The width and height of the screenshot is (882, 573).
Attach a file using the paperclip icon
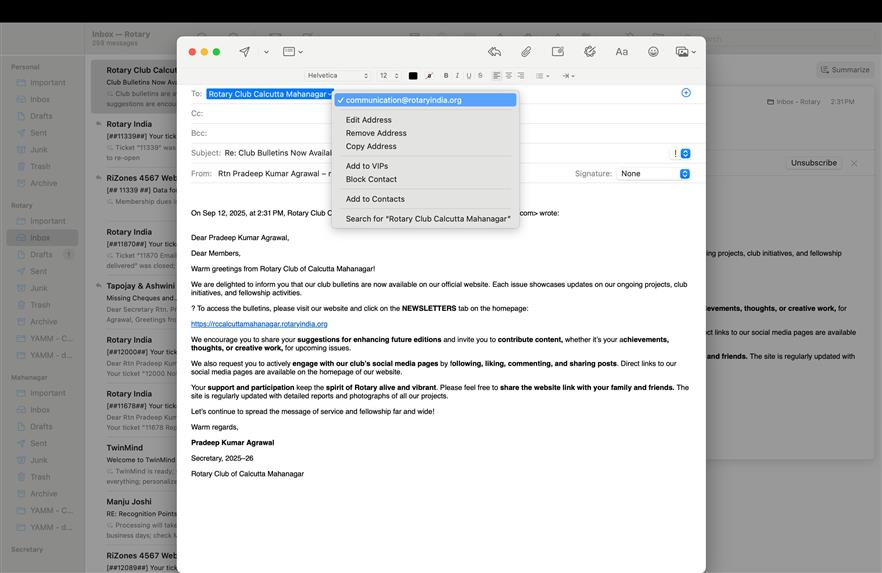coord(525,51)
